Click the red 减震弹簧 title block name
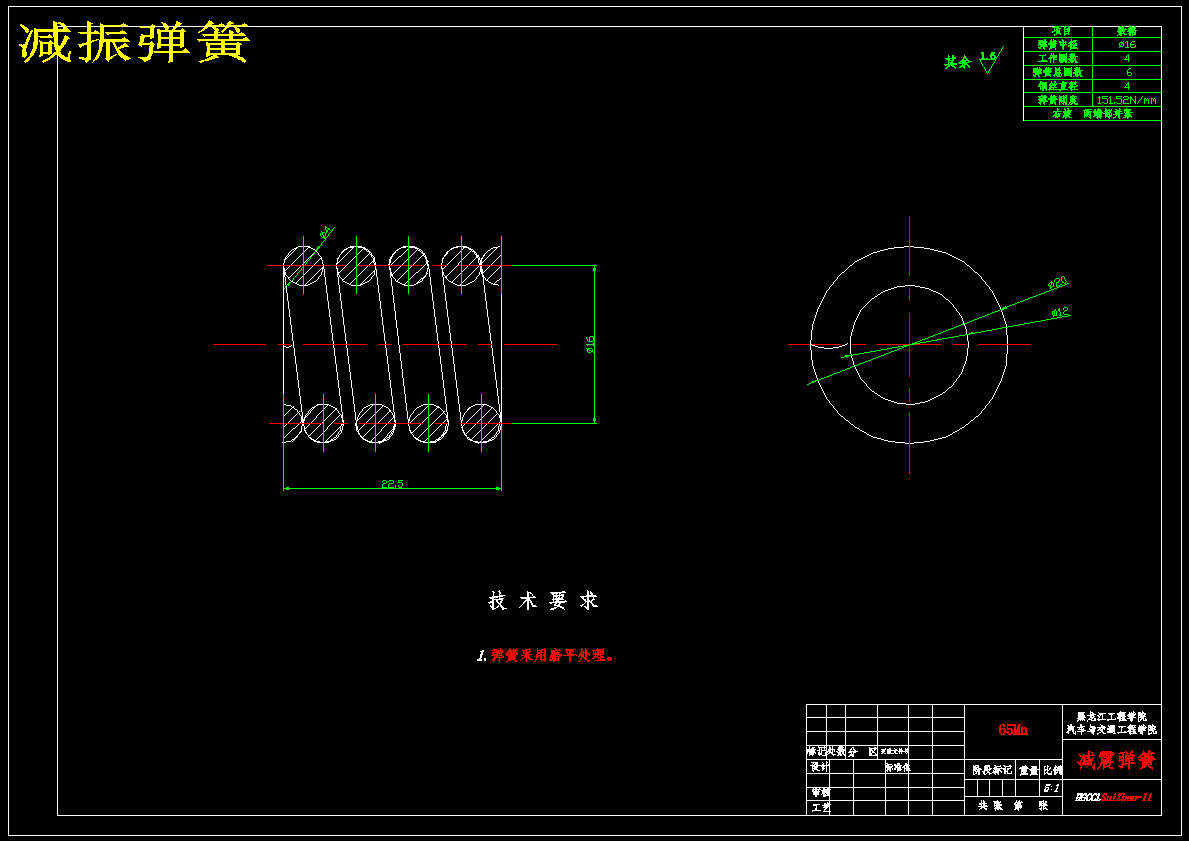1189x841 pixels. [1116, 760]
